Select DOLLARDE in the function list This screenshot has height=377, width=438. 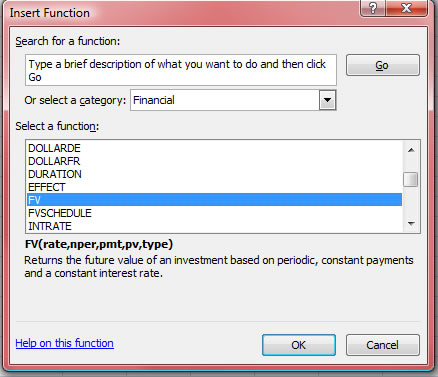(x=214, y=148)
